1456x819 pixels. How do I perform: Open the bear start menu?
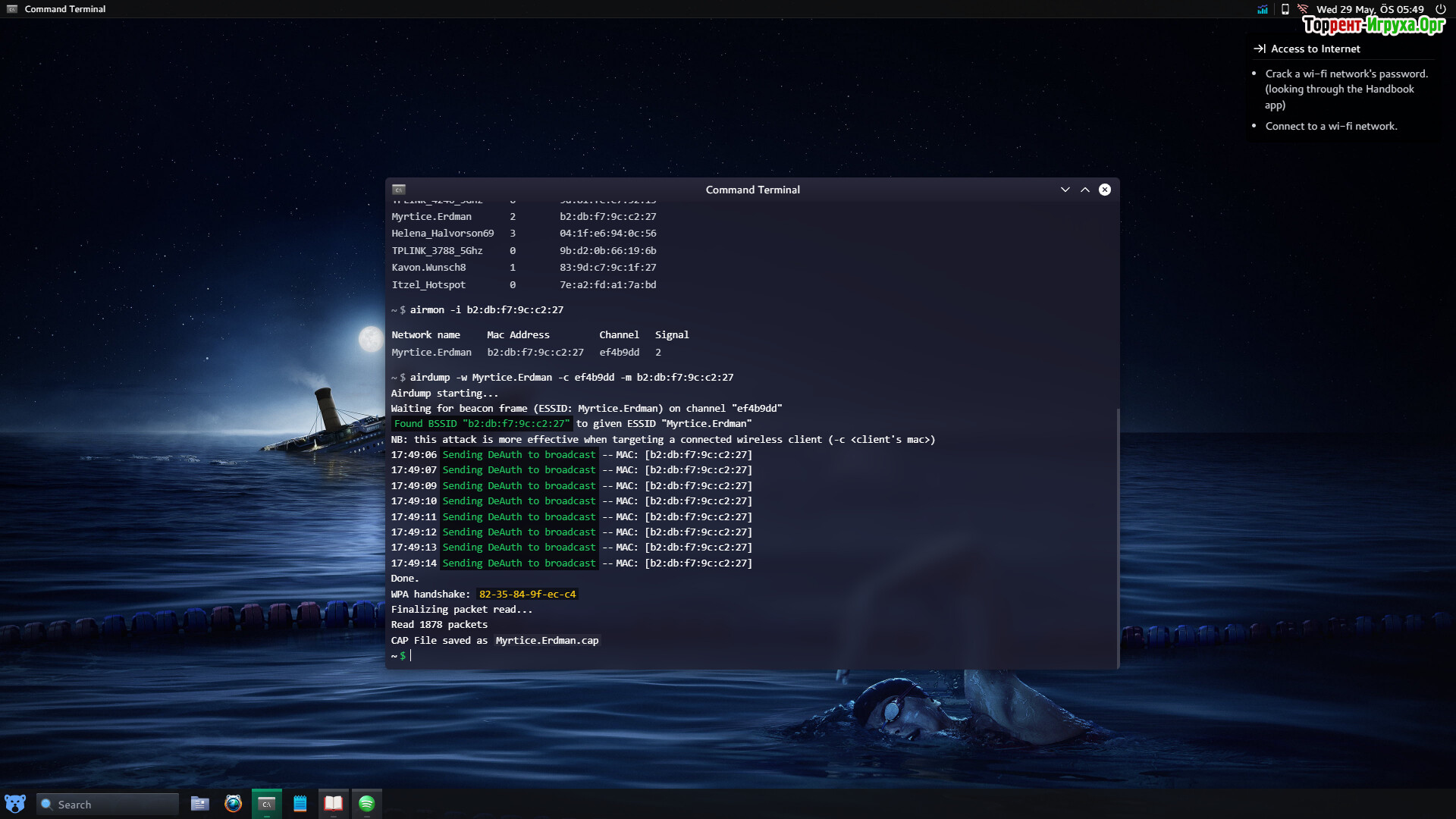pyautogui.click(x=15, y=804)
